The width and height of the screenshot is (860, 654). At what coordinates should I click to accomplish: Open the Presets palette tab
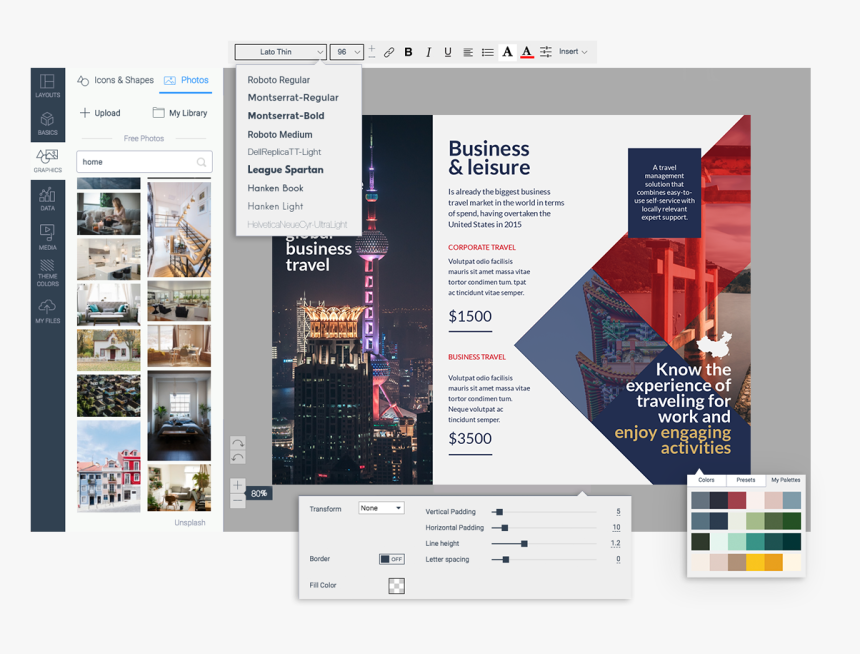coord(745,480)
